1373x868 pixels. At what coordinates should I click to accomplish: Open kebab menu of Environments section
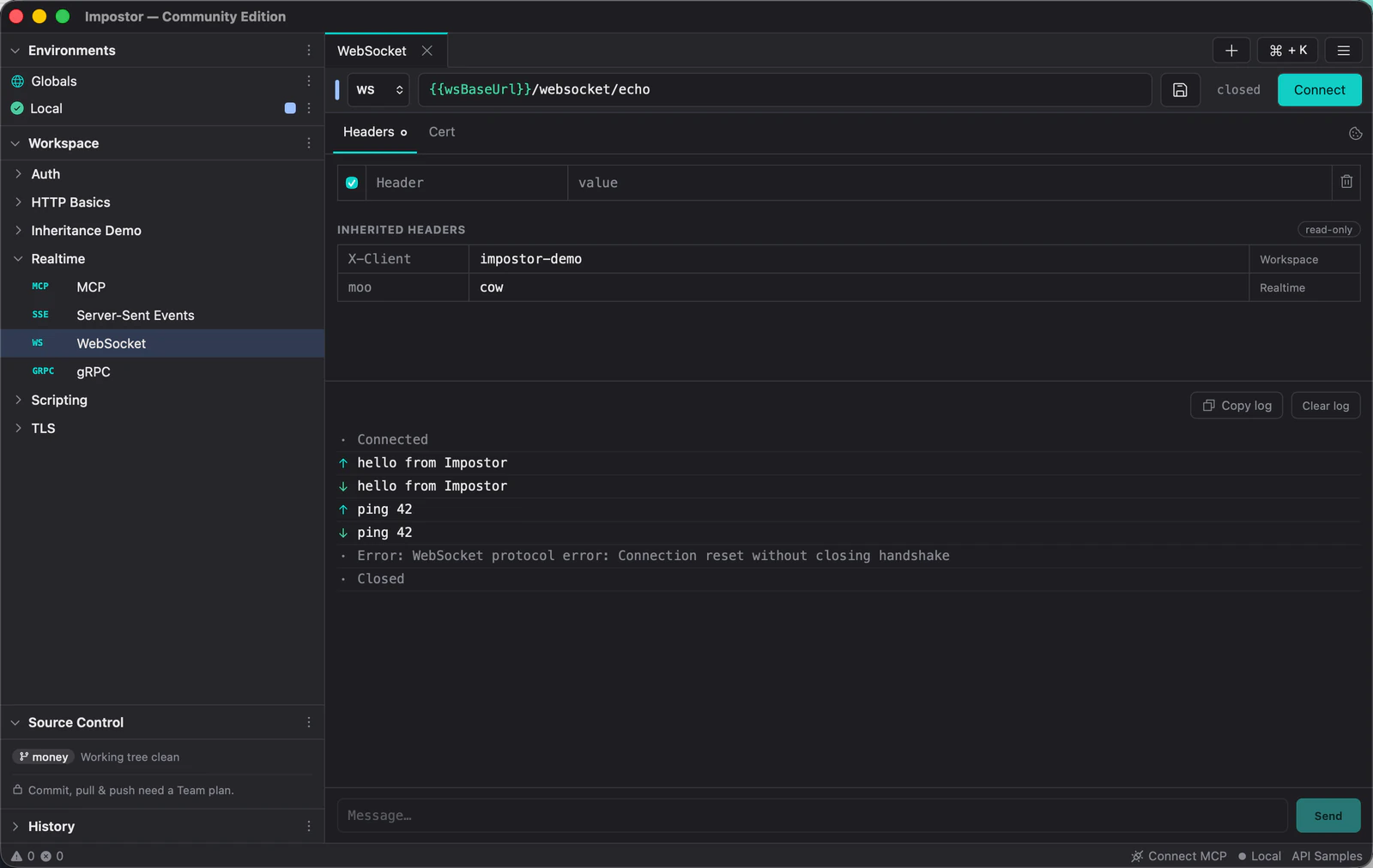pyautogui.click(x=309, y=51)
